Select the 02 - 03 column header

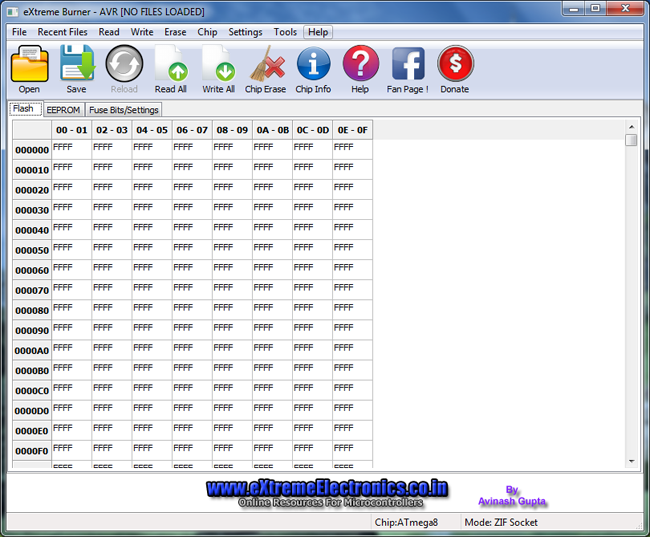(112, 130)
